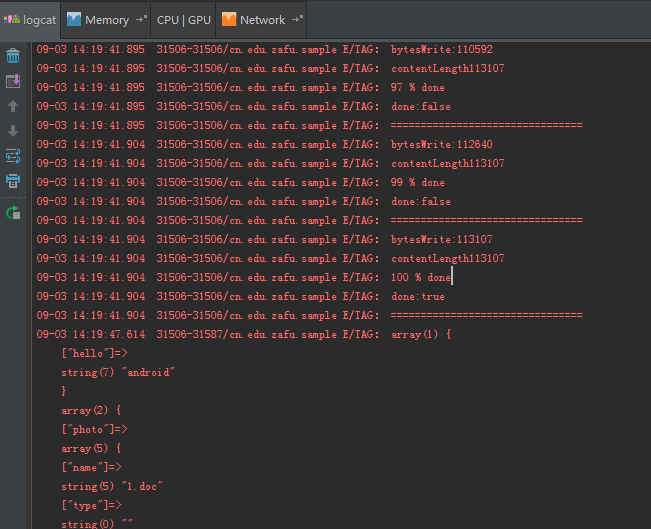Viewport: 651px width, 529px height.
Task: Switch to the logcat tab
Action: [x=30, y=20]
